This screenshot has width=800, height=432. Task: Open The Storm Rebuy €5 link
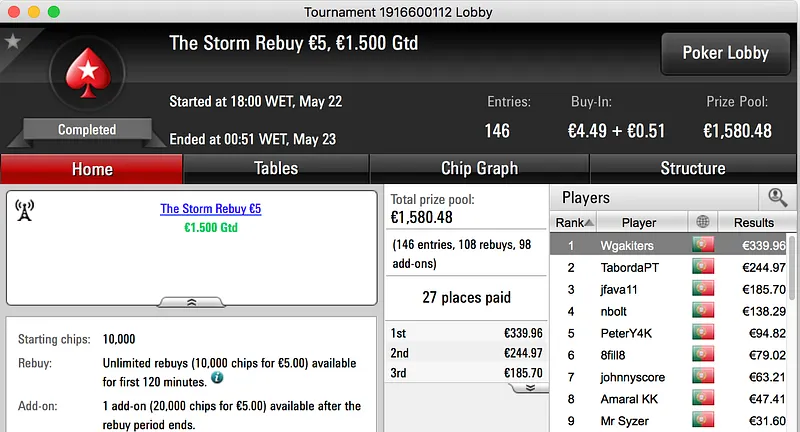210,209
